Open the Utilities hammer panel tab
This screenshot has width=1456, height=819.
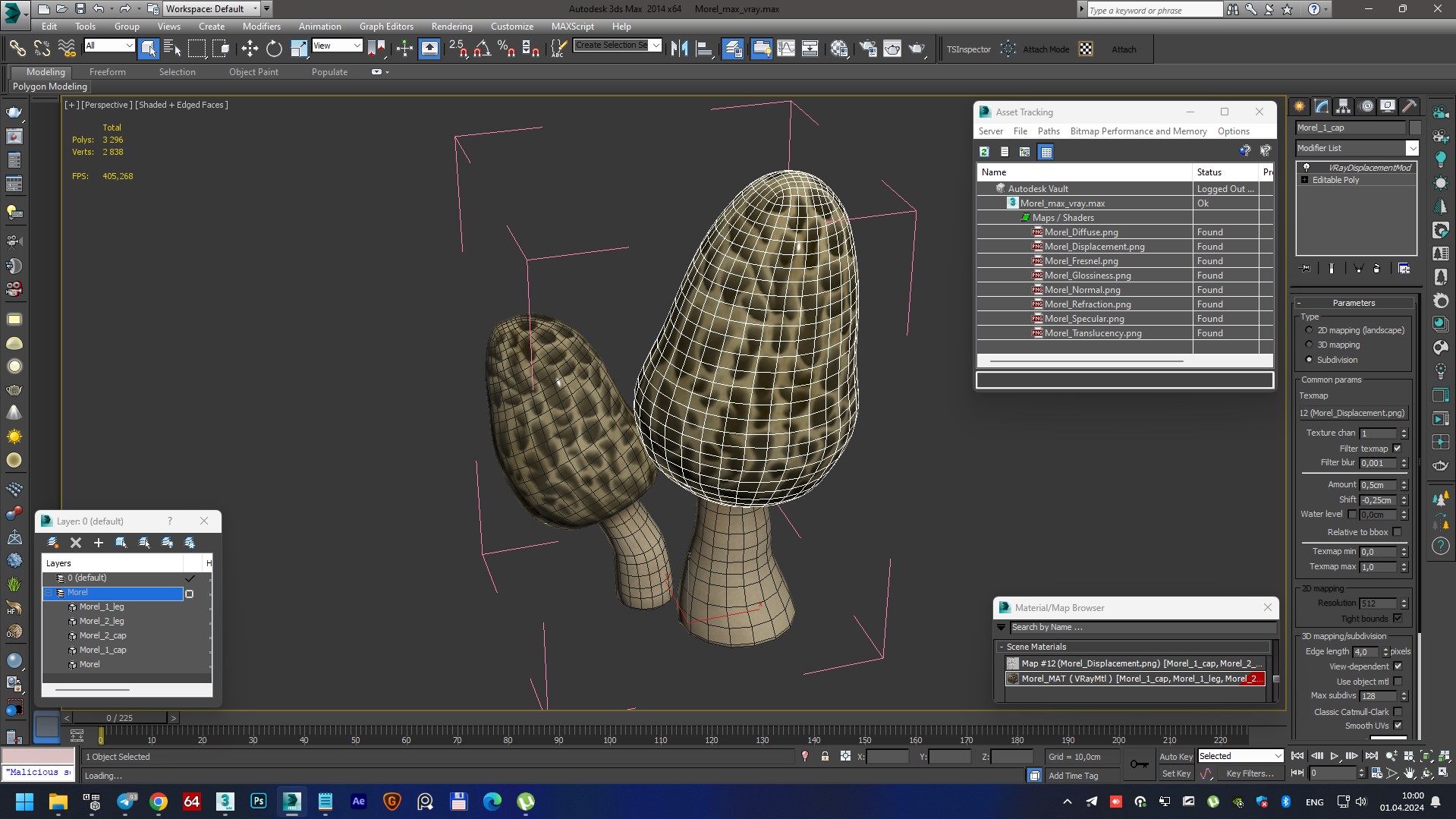click(1410, 106)
